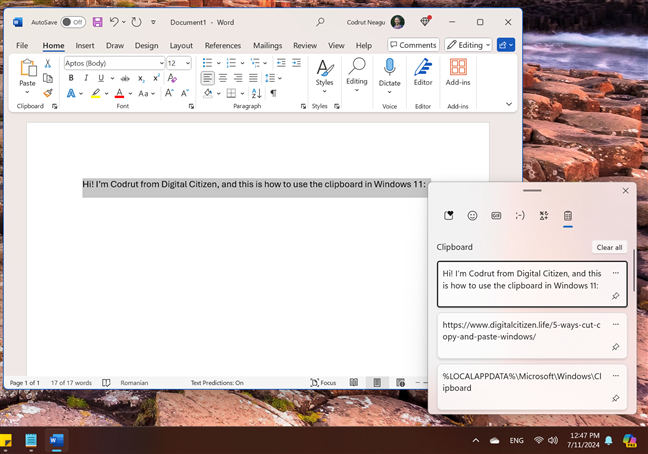Increase font size with grow font icon
The width and height of the screenshot is (648, 454).
(x=169, y=93)
